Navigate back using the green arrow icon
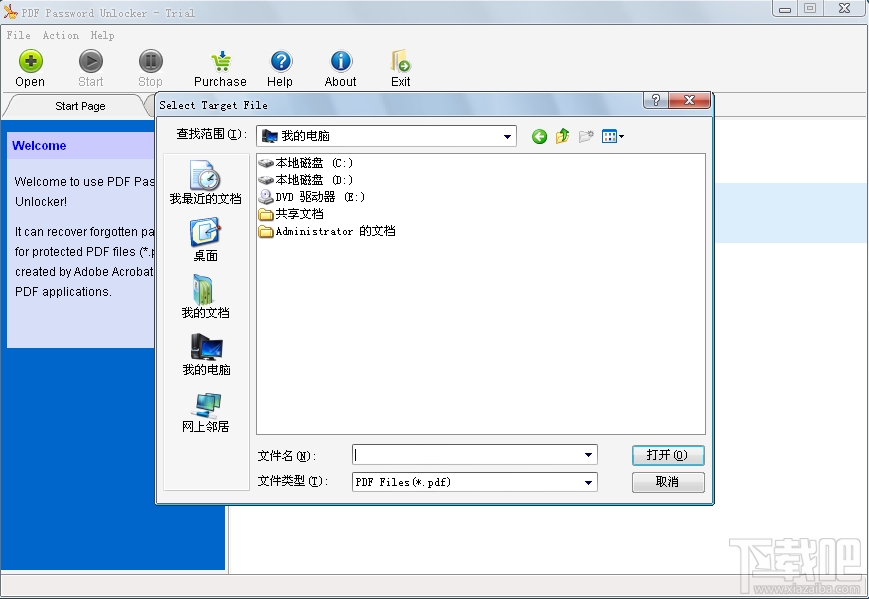The height and width of the screenshot is (599, 869). coord(538,136)
